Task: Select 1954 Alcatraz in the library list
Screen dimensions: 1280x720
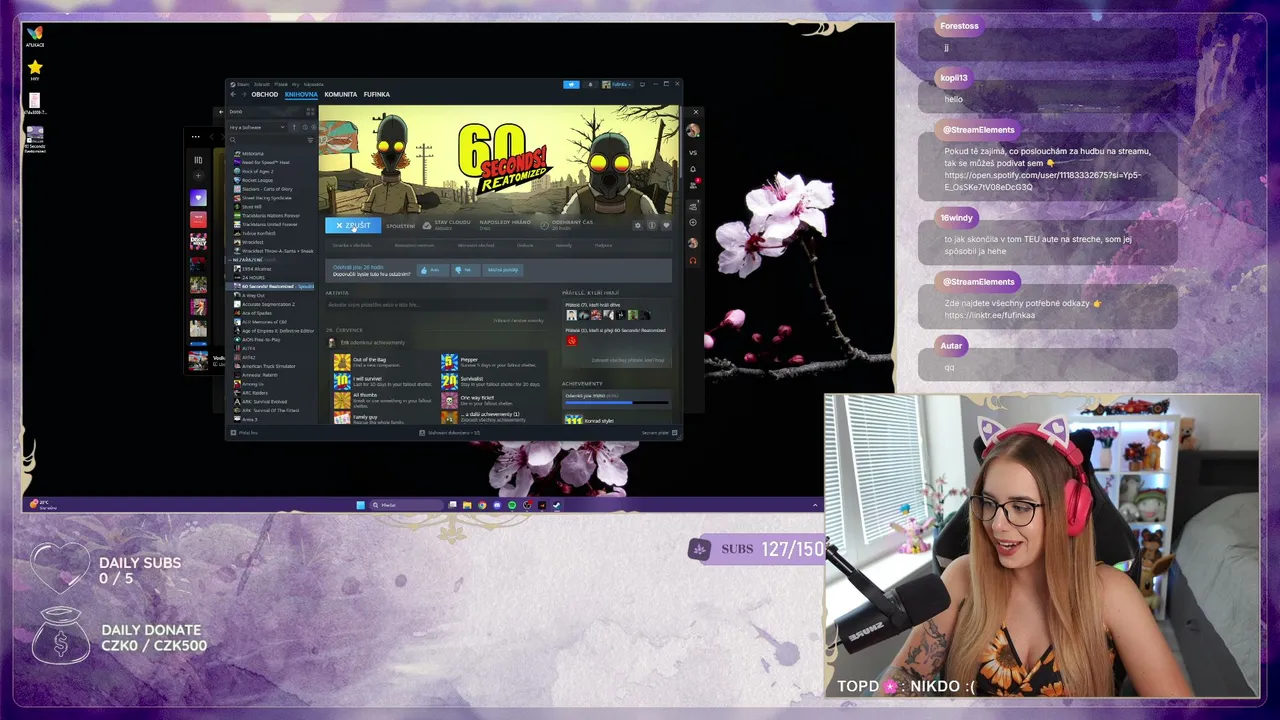Action: coord(252,269)
